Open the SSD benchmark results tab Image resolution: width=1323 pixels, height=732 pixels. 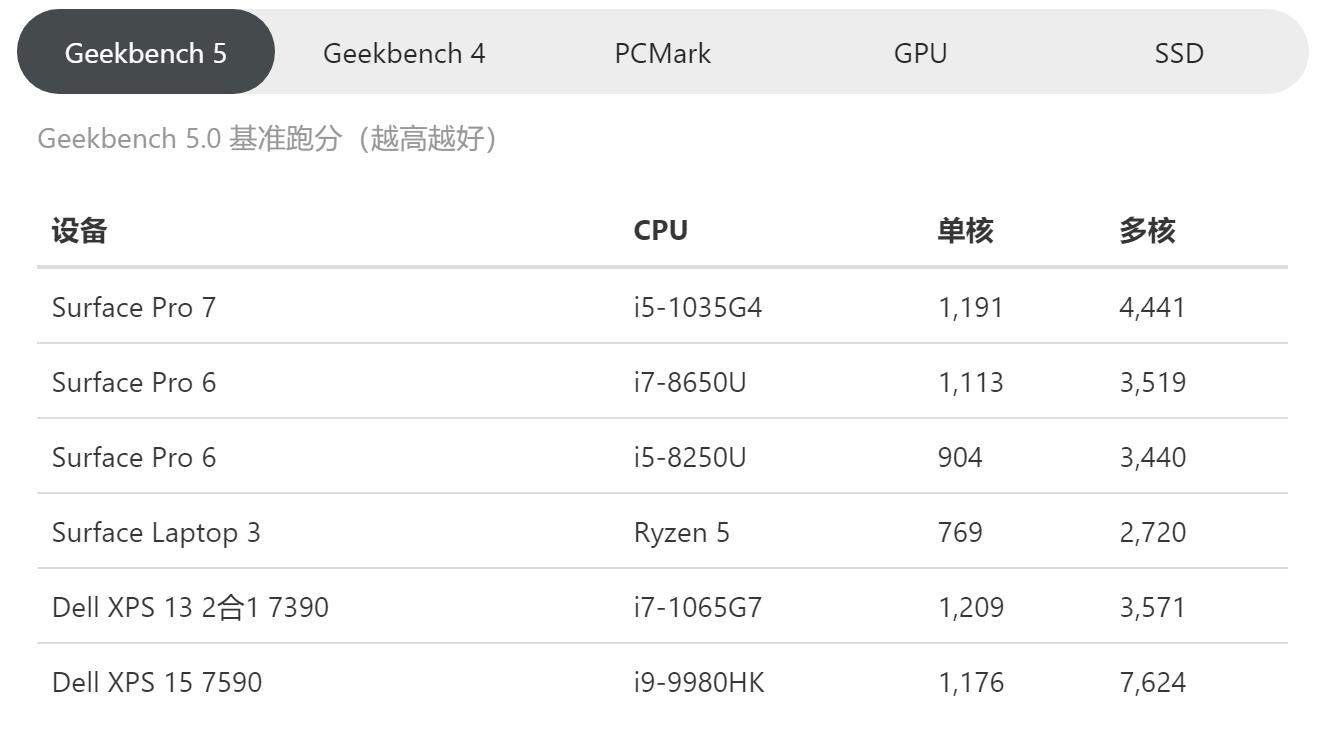point(1180,54)
